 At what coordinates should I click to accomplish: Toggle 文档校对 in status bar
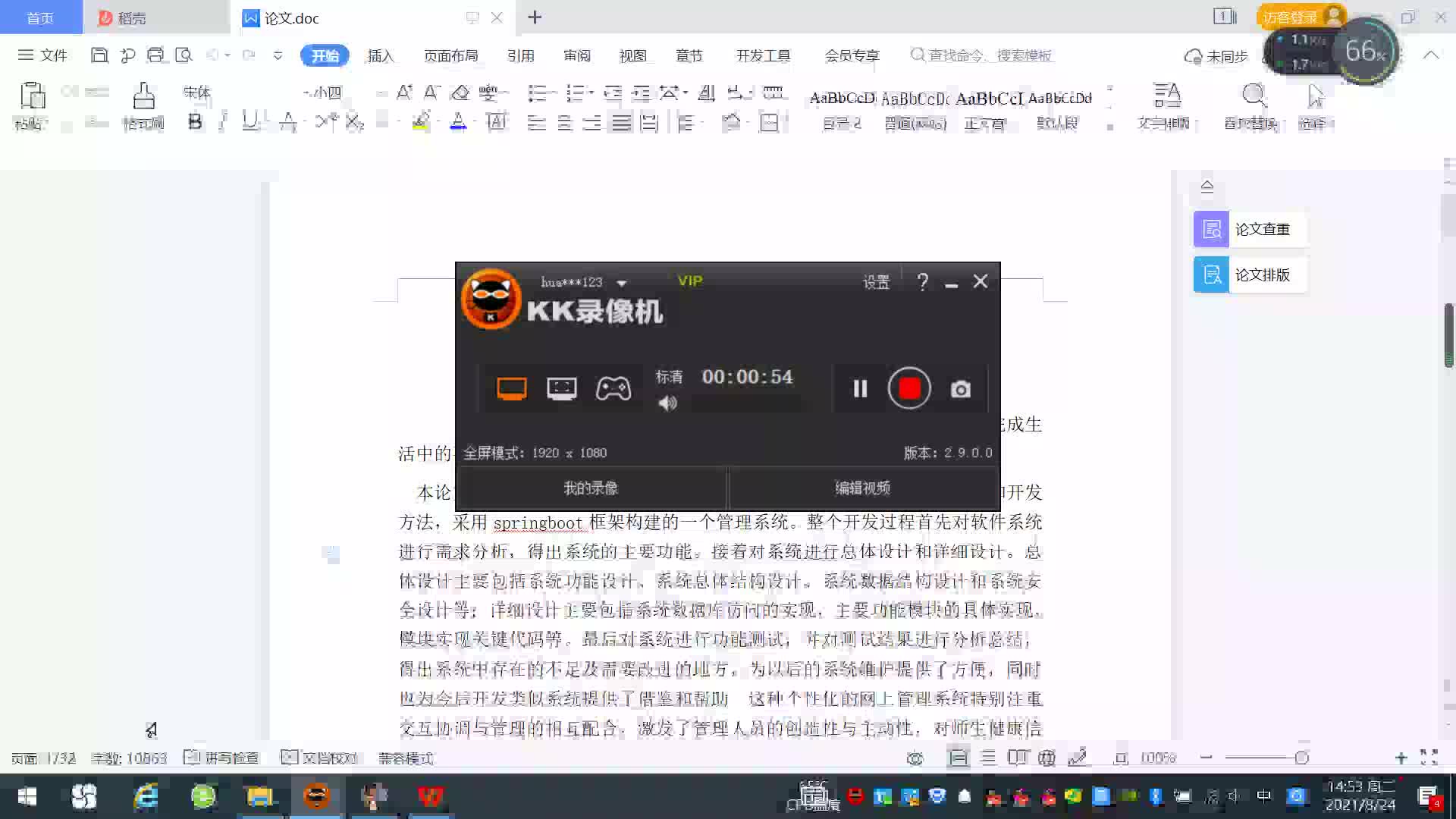tap(319, 758)
